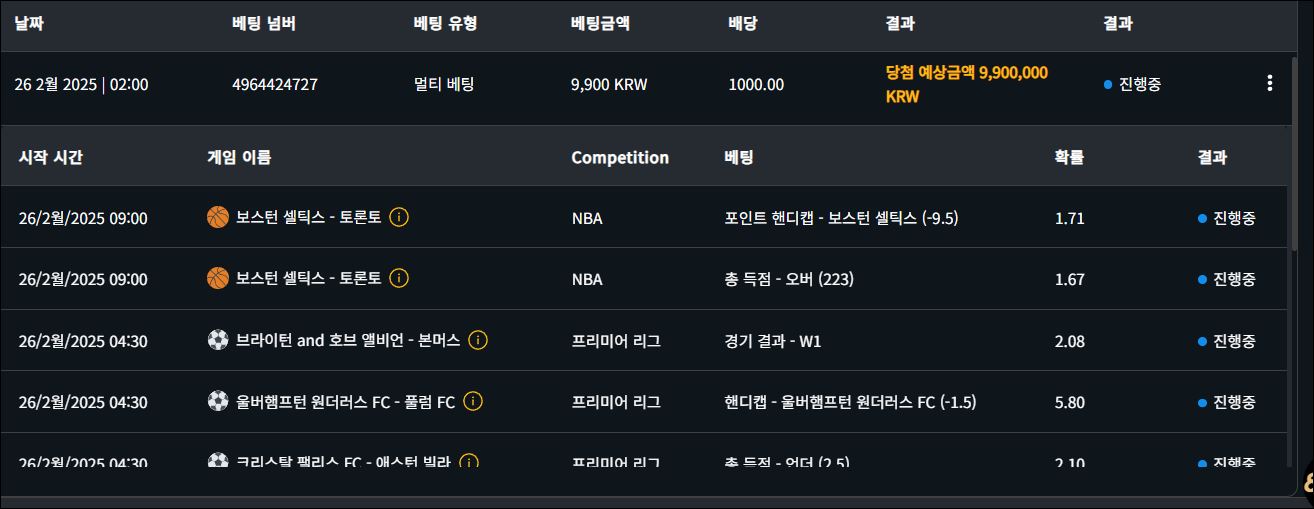Click the 베팅금액 column header
Image resolution: width=1314 pixels, height=509 pixels.
[600, 24]
